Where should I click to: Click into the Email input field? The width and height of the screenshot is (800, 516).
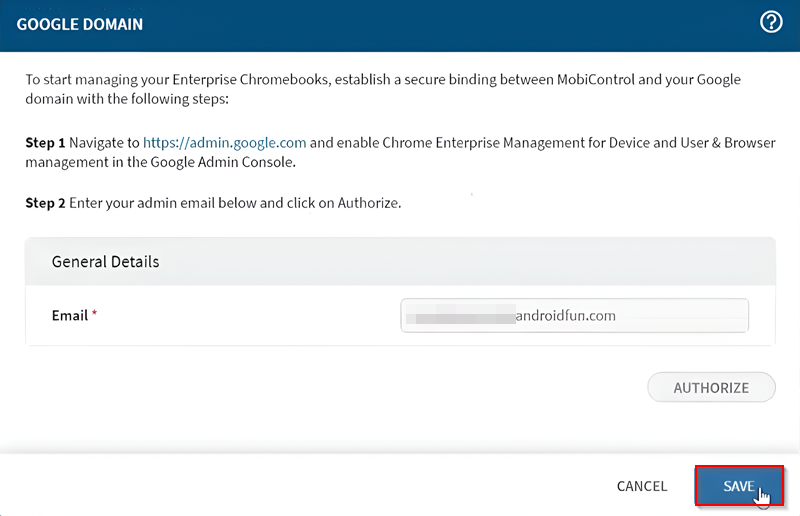tap(574, 316)
